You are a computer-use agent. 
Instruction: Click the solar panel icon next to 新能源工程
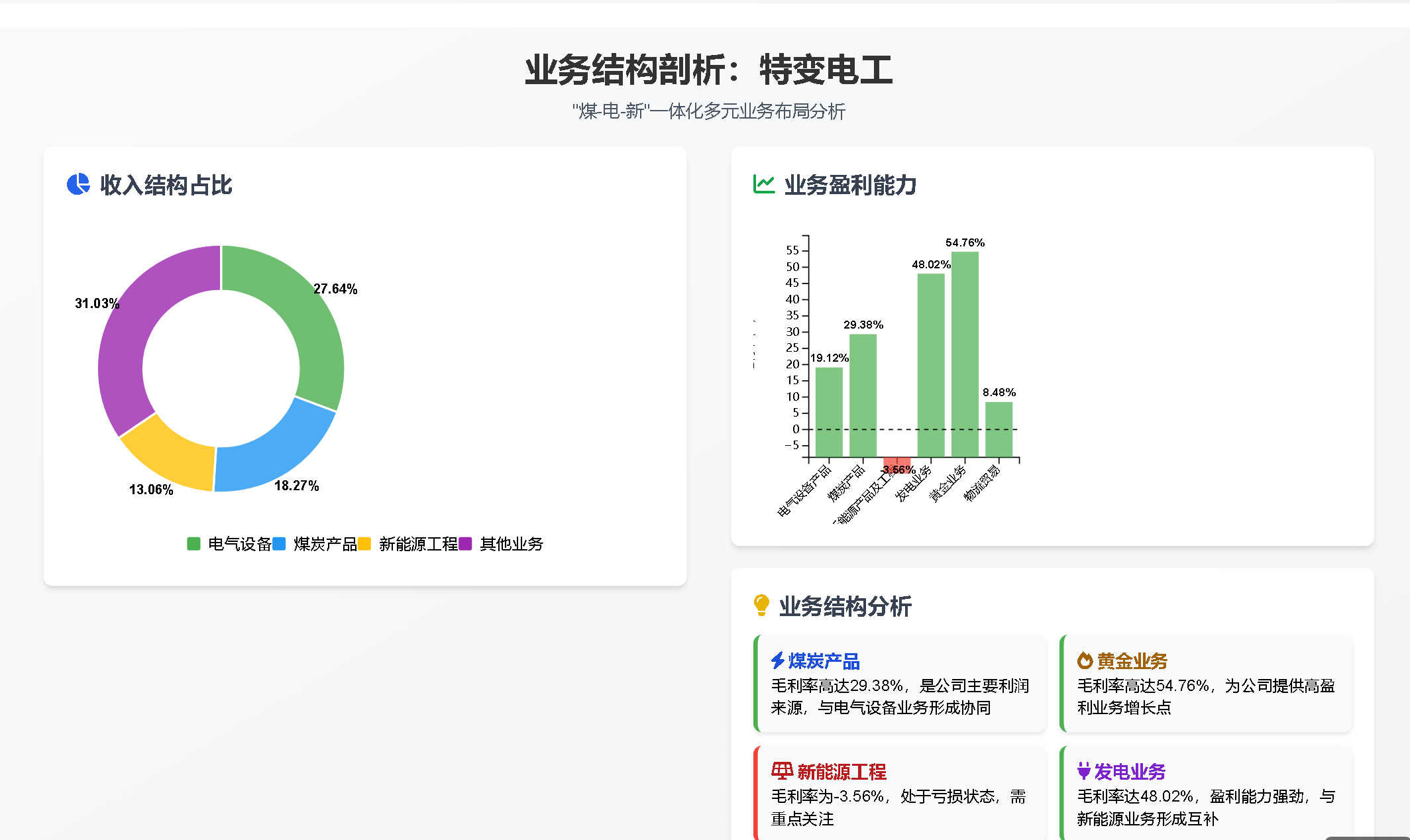point(782,771)
